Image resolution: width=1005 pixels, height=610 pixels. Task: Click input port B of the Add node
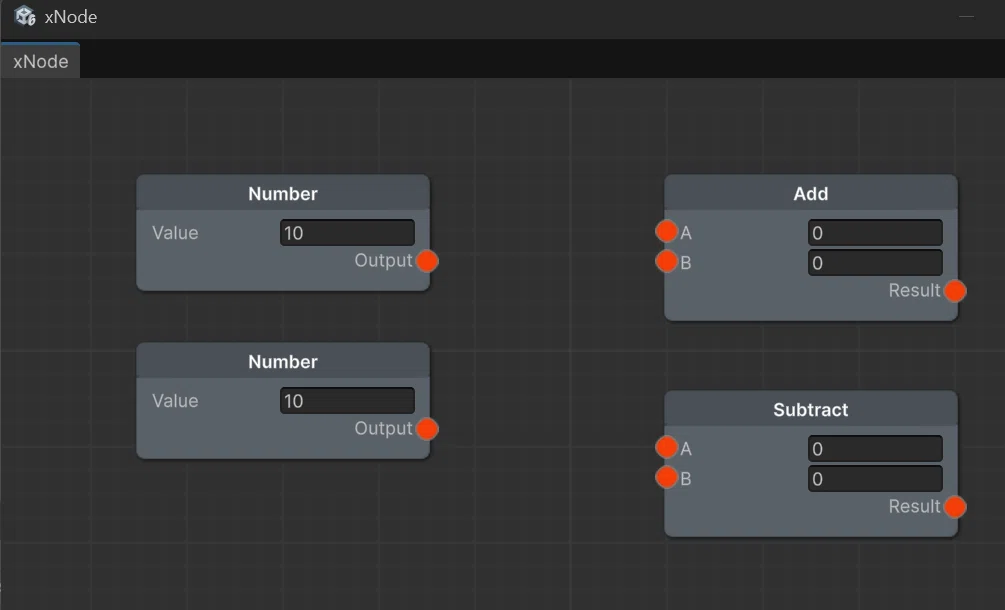(667, 261)
